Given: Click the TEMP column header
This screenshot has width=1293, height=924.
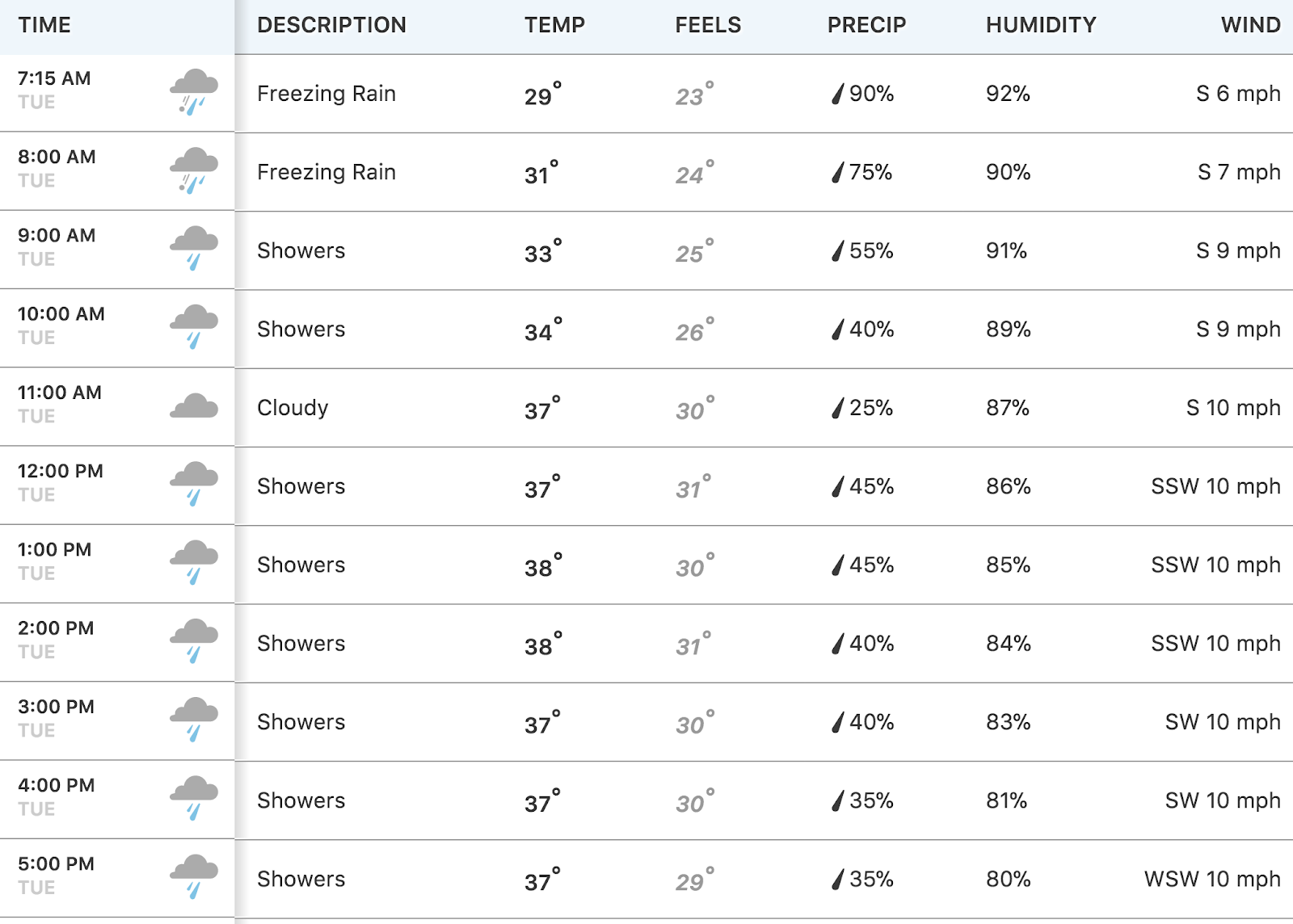Looking at the screenshot, I should click(554, 25).
